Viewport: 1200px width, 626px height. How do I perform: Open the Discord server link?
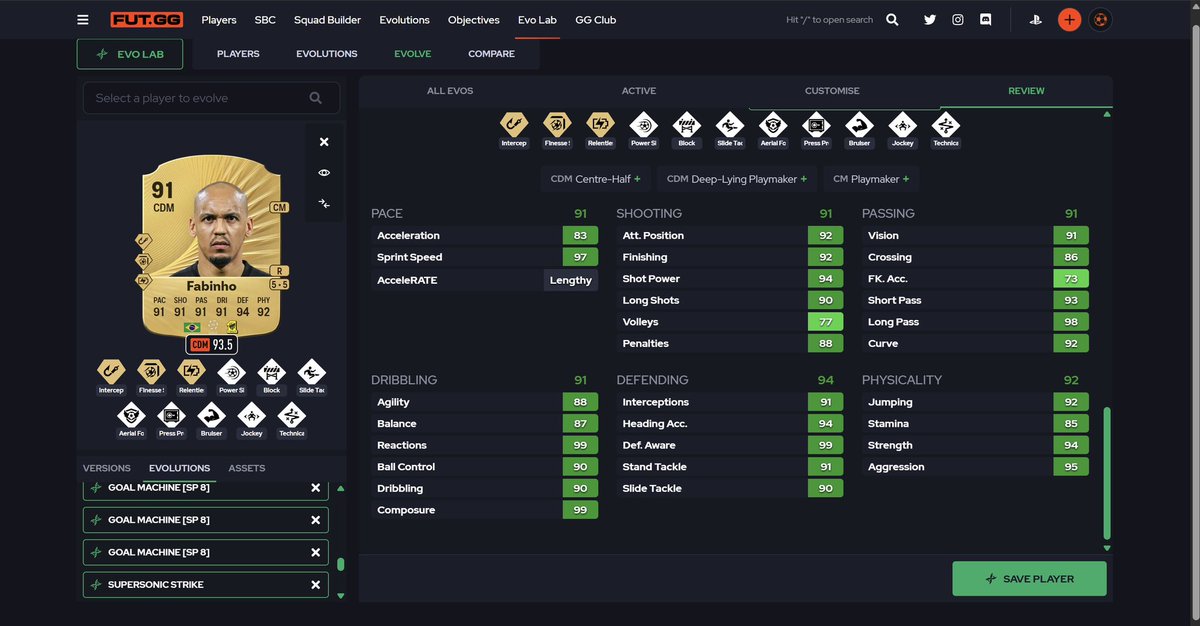point(986,19)
